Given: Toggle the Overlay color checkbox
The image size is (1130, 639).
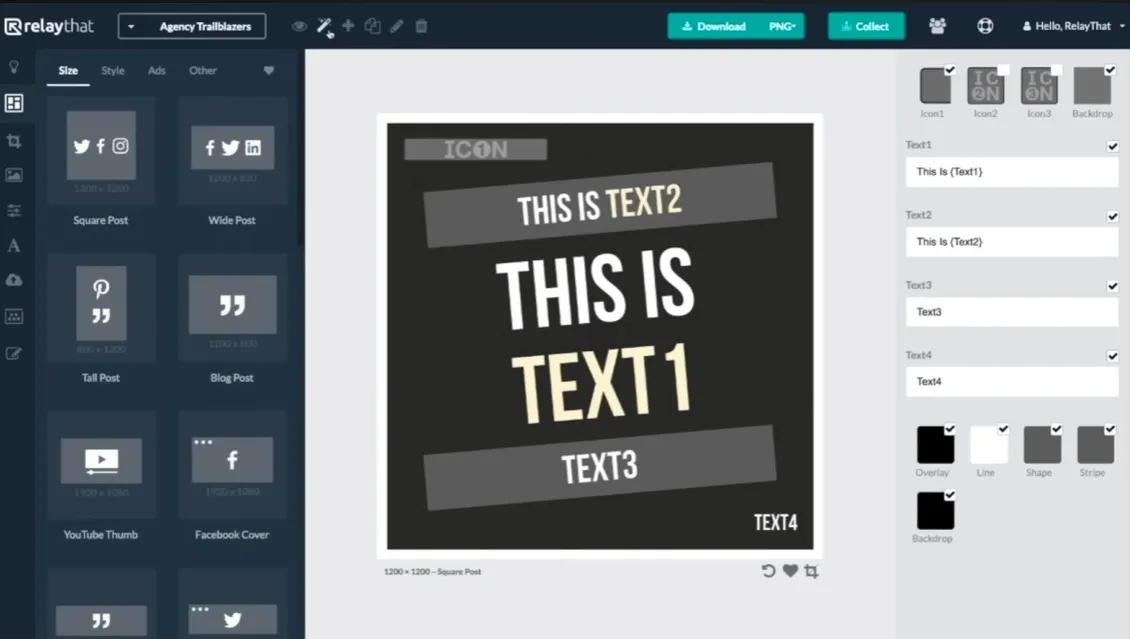Looking at the screenshot, I should [x=950, y=429].
